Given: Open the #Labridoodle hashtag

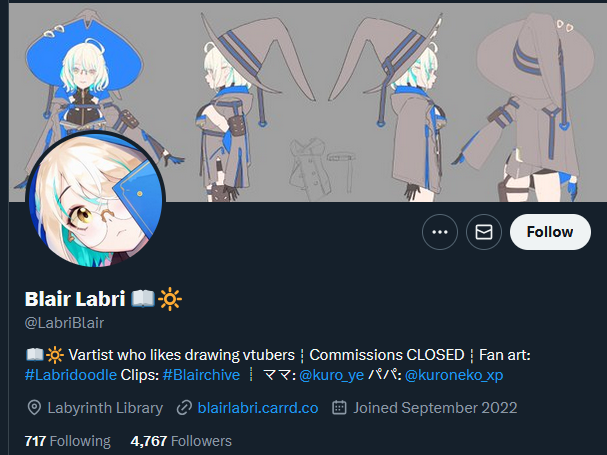Looking at the screenshot, I should (x=71, y=375).
